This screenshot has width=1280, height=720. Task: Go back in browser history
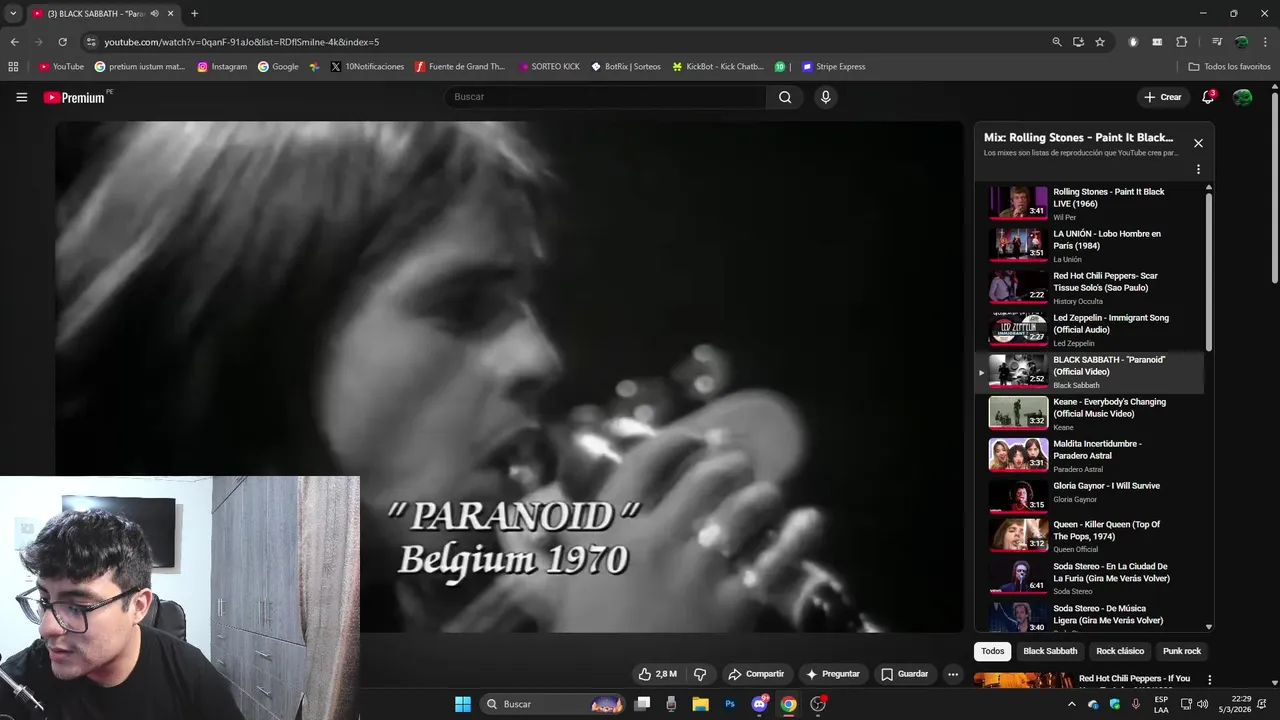tap(14, 42)
